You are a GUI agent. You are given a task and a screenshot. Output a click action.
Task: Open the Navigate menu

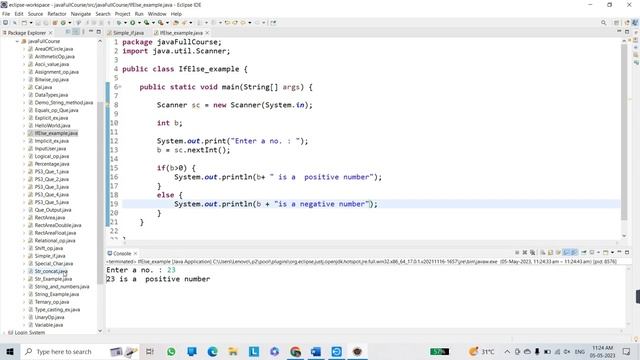pos(81,14)
